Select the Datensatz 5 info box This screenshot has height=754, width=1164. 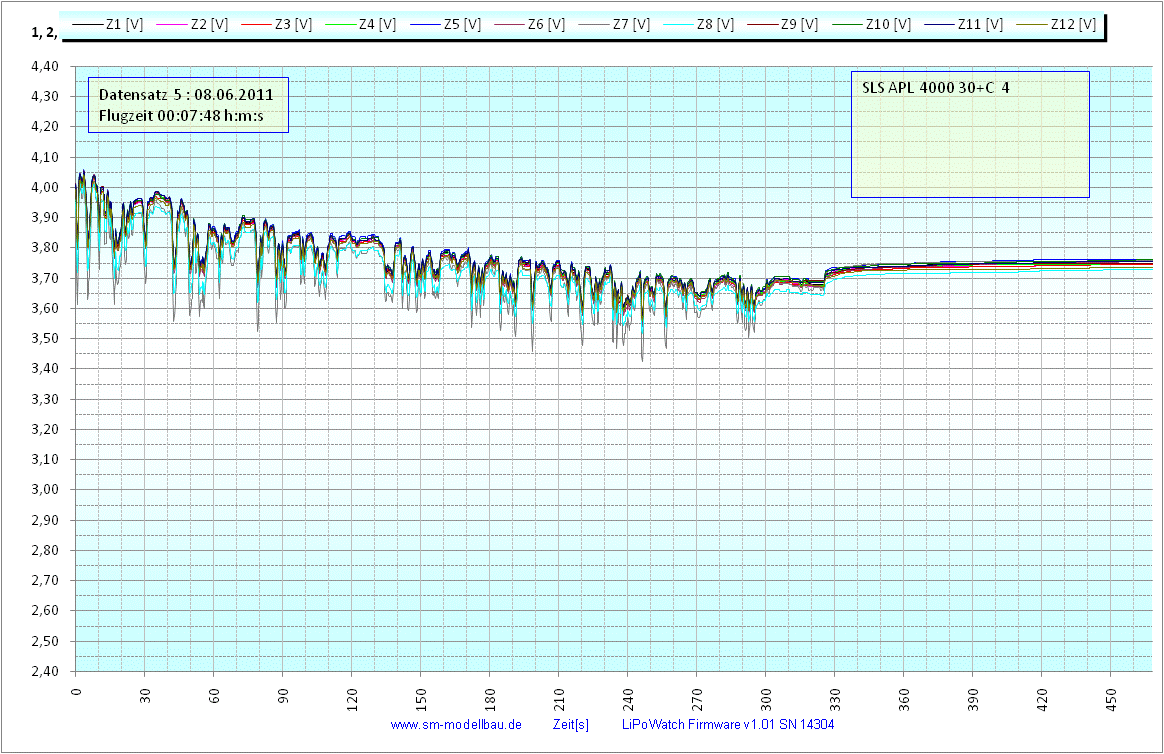(188, 105)
